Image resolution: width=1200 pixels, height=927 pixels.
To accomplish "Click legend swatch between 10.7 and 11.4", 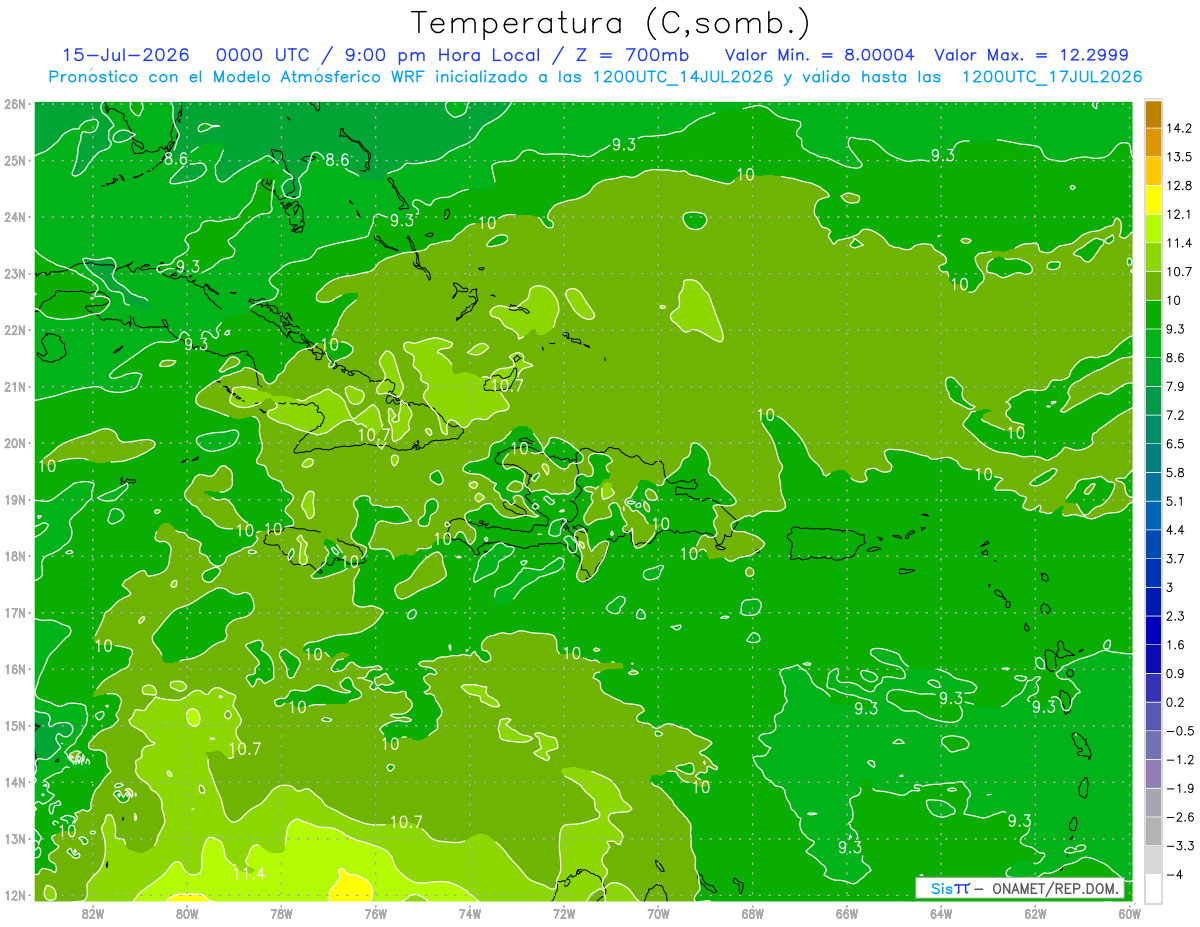I will coord(1153,257).
